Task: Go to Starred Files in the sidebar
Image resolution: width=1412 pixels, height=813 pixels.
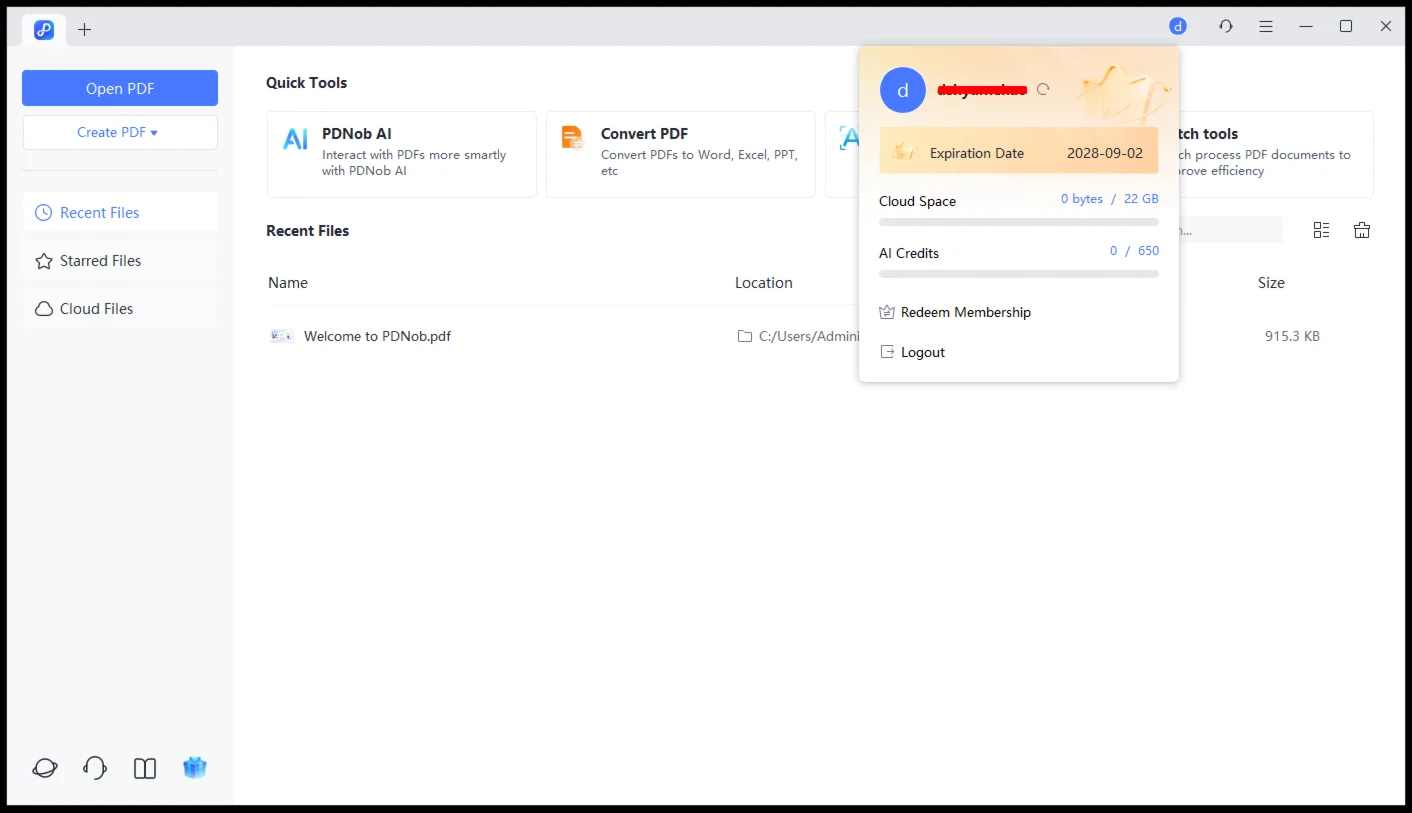Action: [120, 260]
